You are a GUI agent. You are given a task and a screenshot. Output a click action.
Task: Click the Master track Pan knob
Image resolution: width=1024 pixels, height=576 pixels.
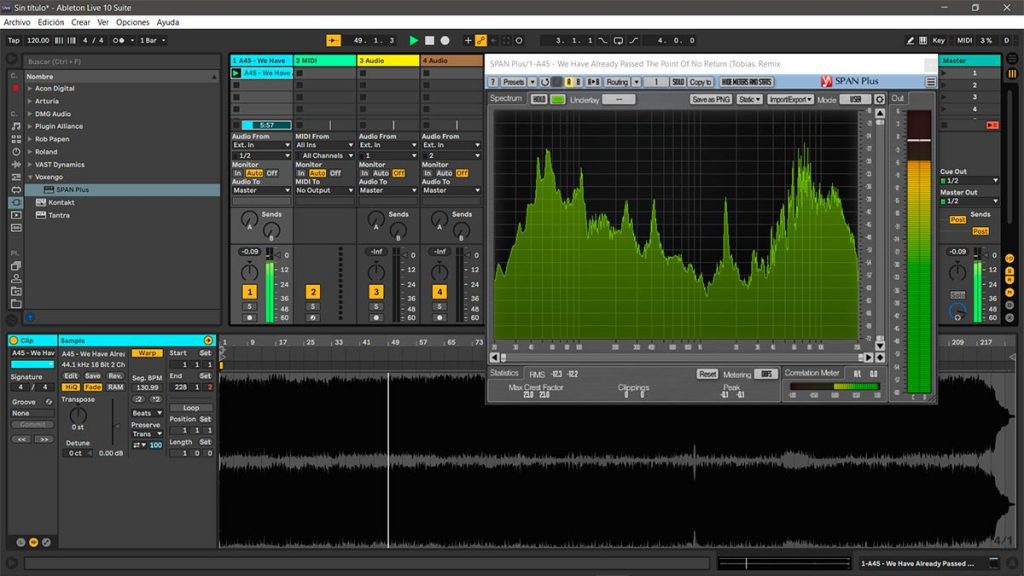[957, 272]
